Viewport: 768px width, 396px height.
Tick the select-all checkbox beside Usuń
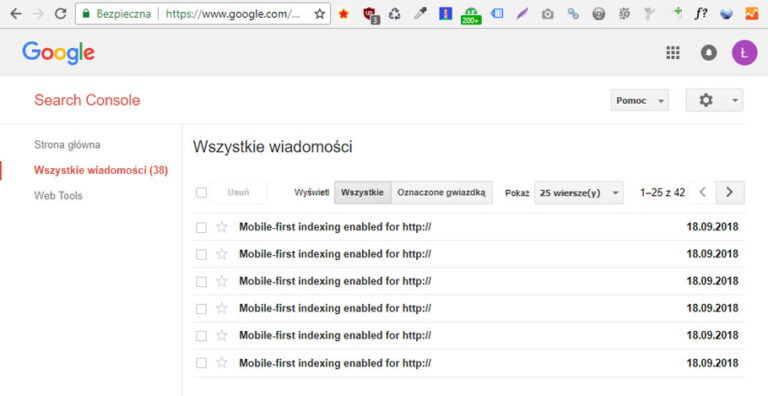coord(201,192)
